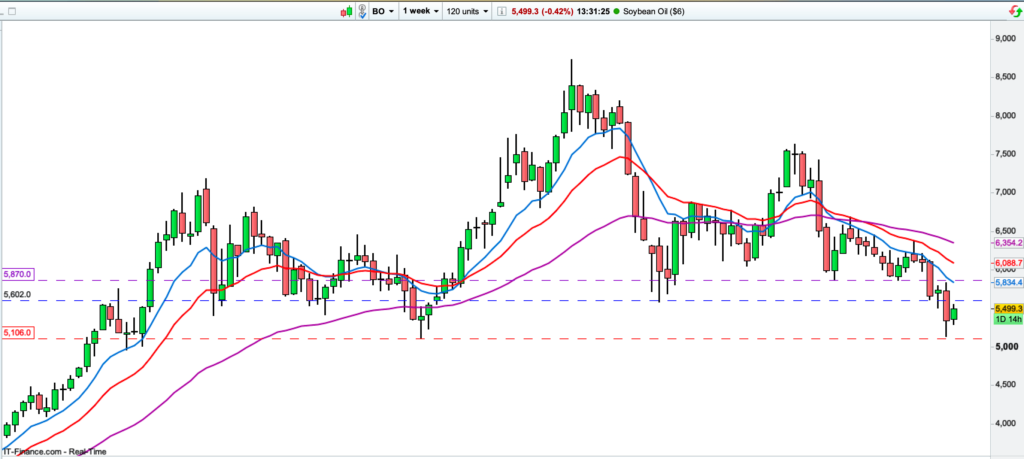Click the 9,000 price axis label
This screenshot has width=1024, height=459.
tap(1001, 38)
